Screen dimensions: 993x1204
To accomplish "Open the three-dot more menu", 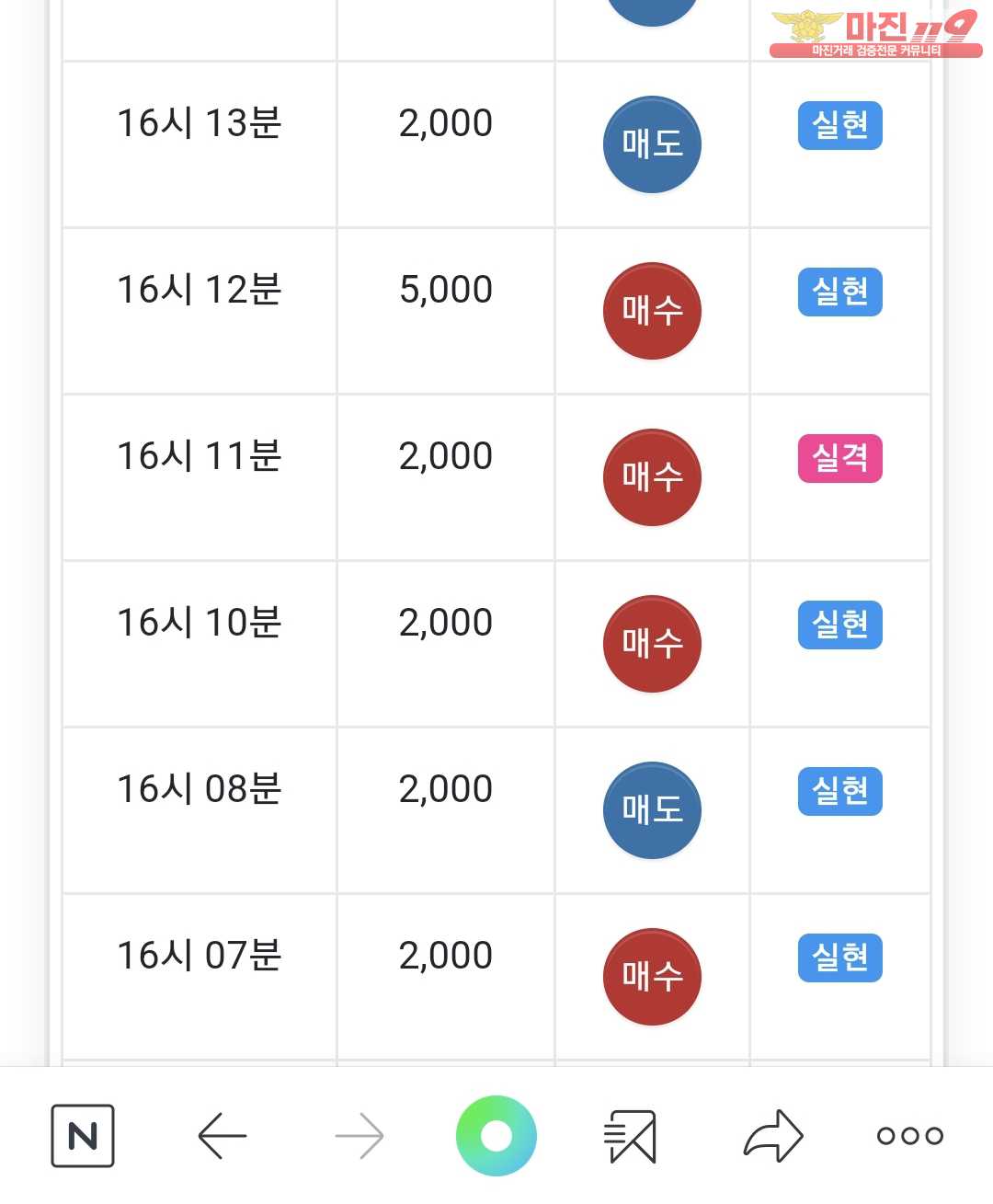I will (x=910, y=1136).
